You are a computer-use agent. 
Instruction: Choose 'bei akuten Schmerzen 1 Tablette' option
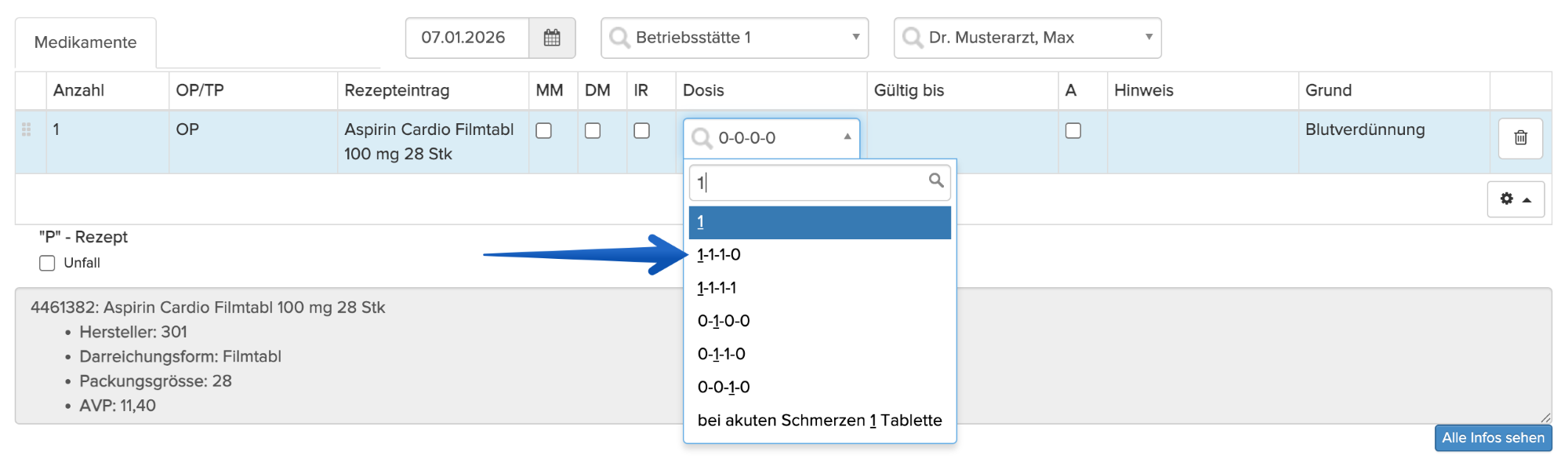pyautogui.click(x=819, y=421)
